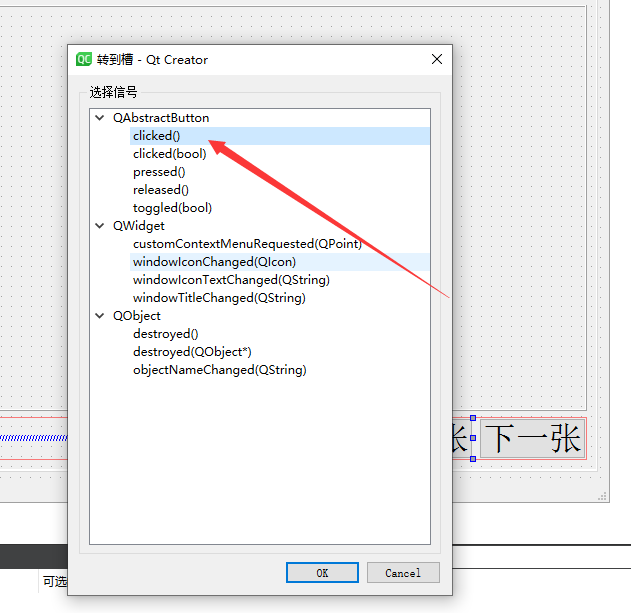
Task: Click the form's bottom-right size grip
Action: point(602,496)
